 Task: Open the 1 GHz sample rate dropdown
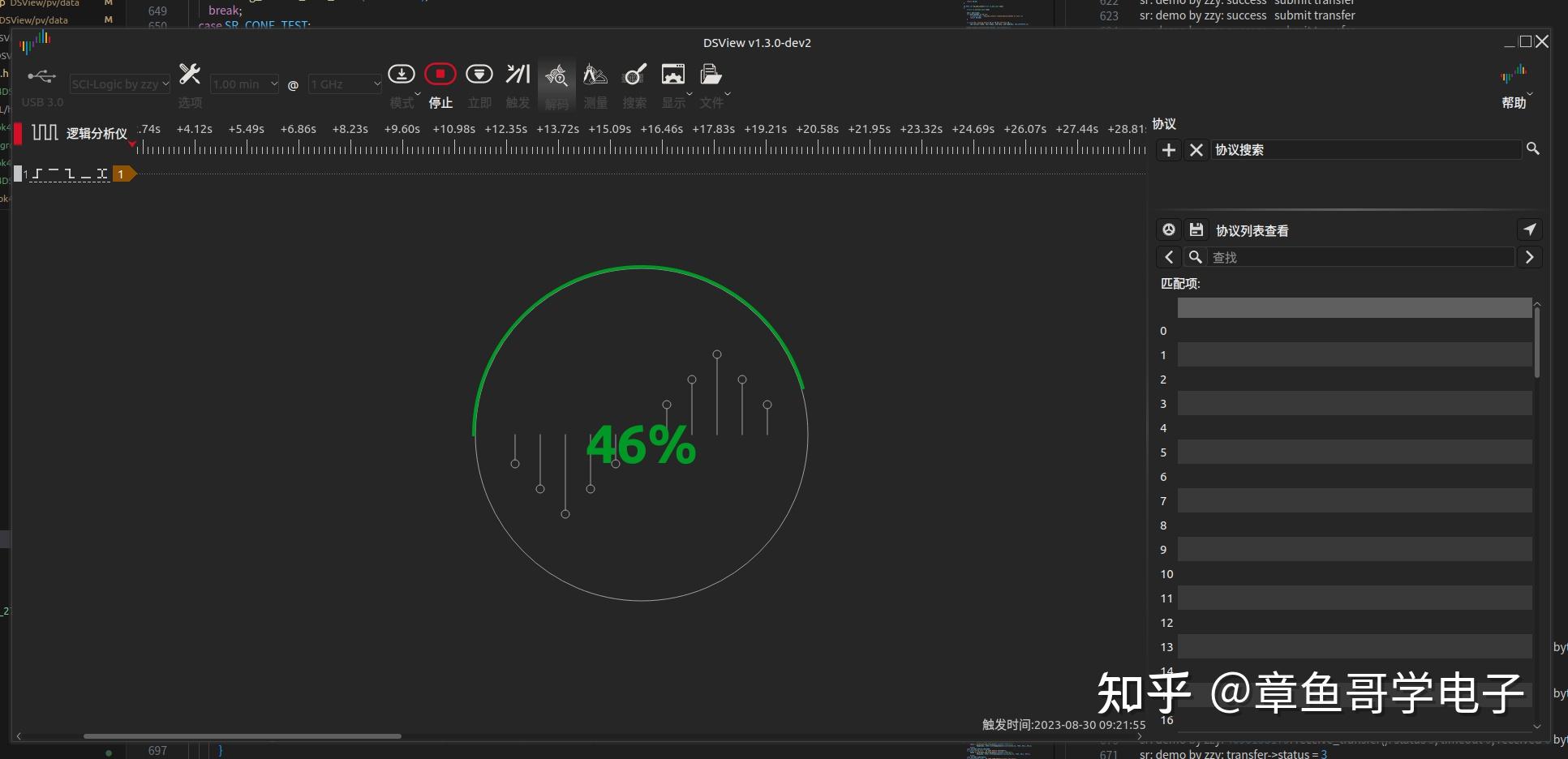pos(344,84)
